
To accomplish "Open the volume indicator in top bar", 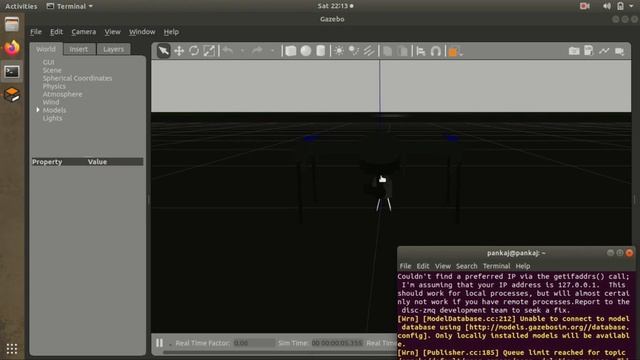I will point(607,6).
